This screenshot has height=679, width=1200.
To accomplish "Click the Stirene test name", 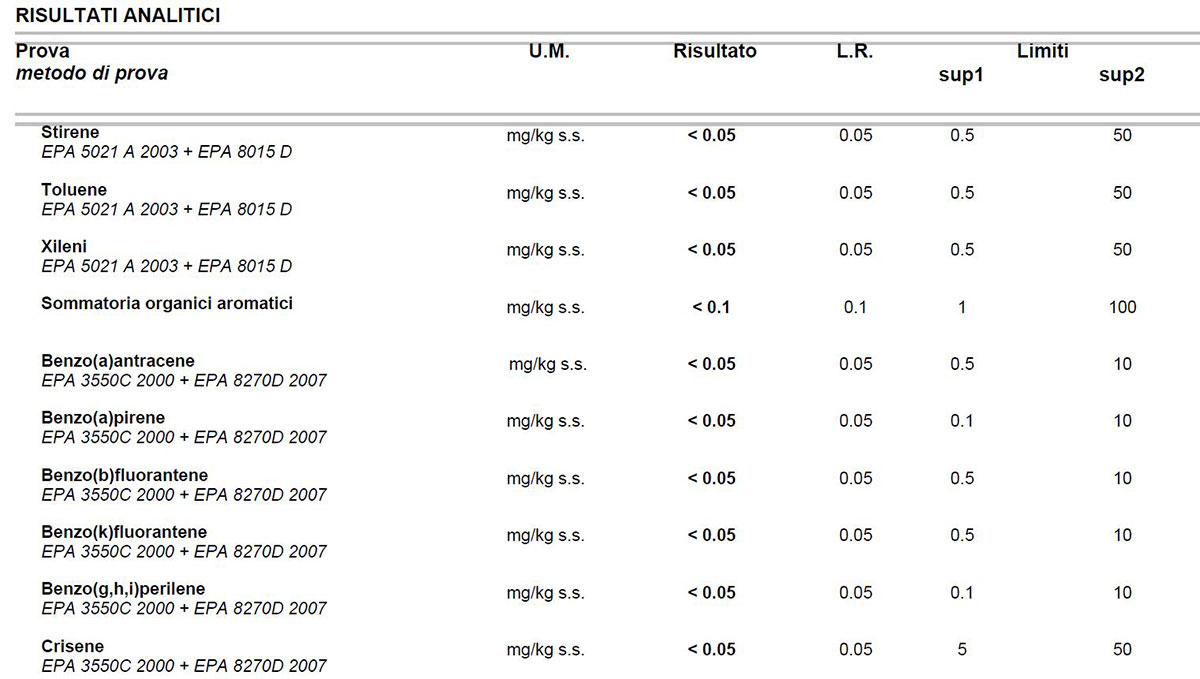I will click(x=70, y=132).
